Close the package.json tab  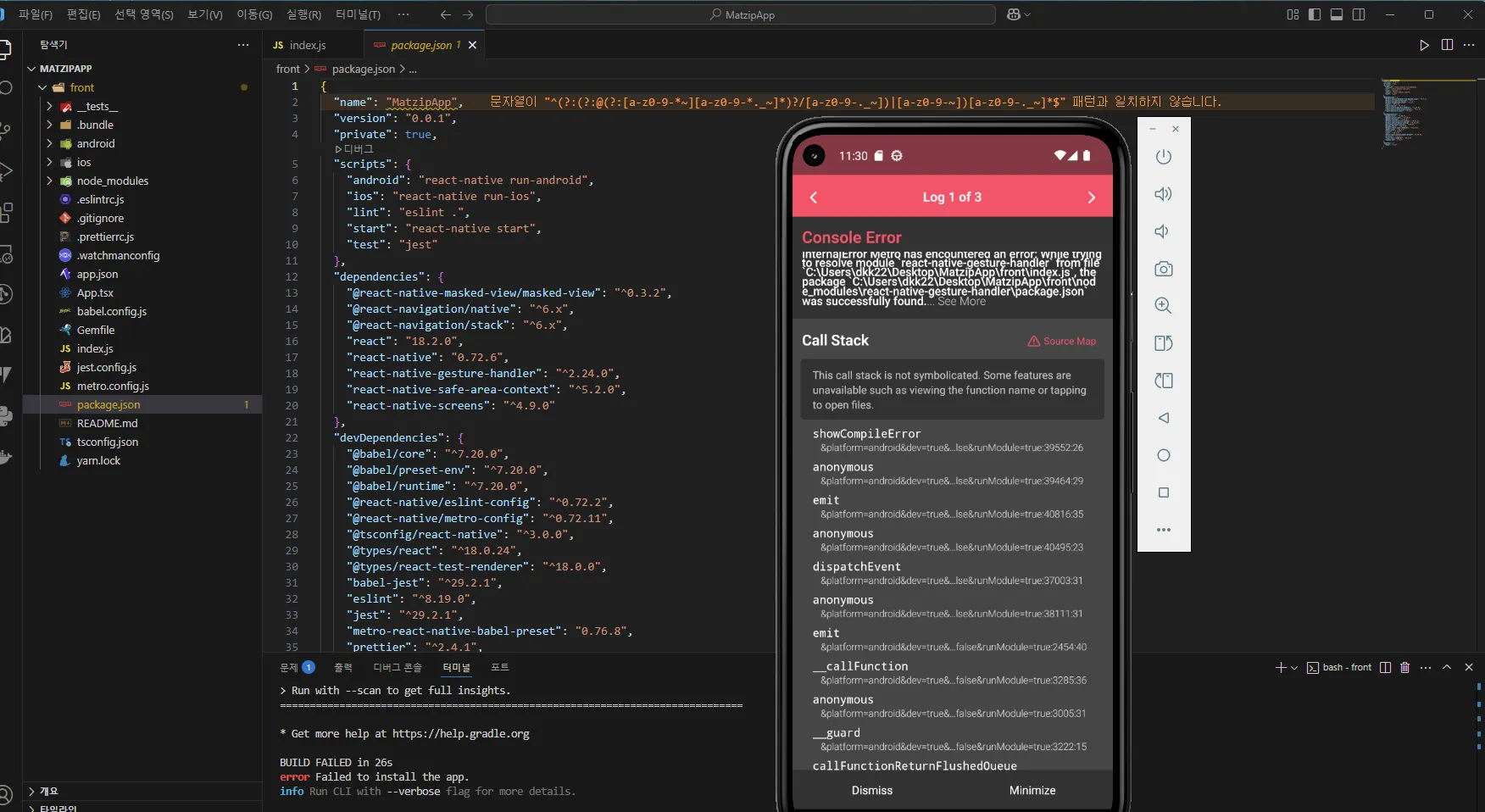tap(473, 45)
